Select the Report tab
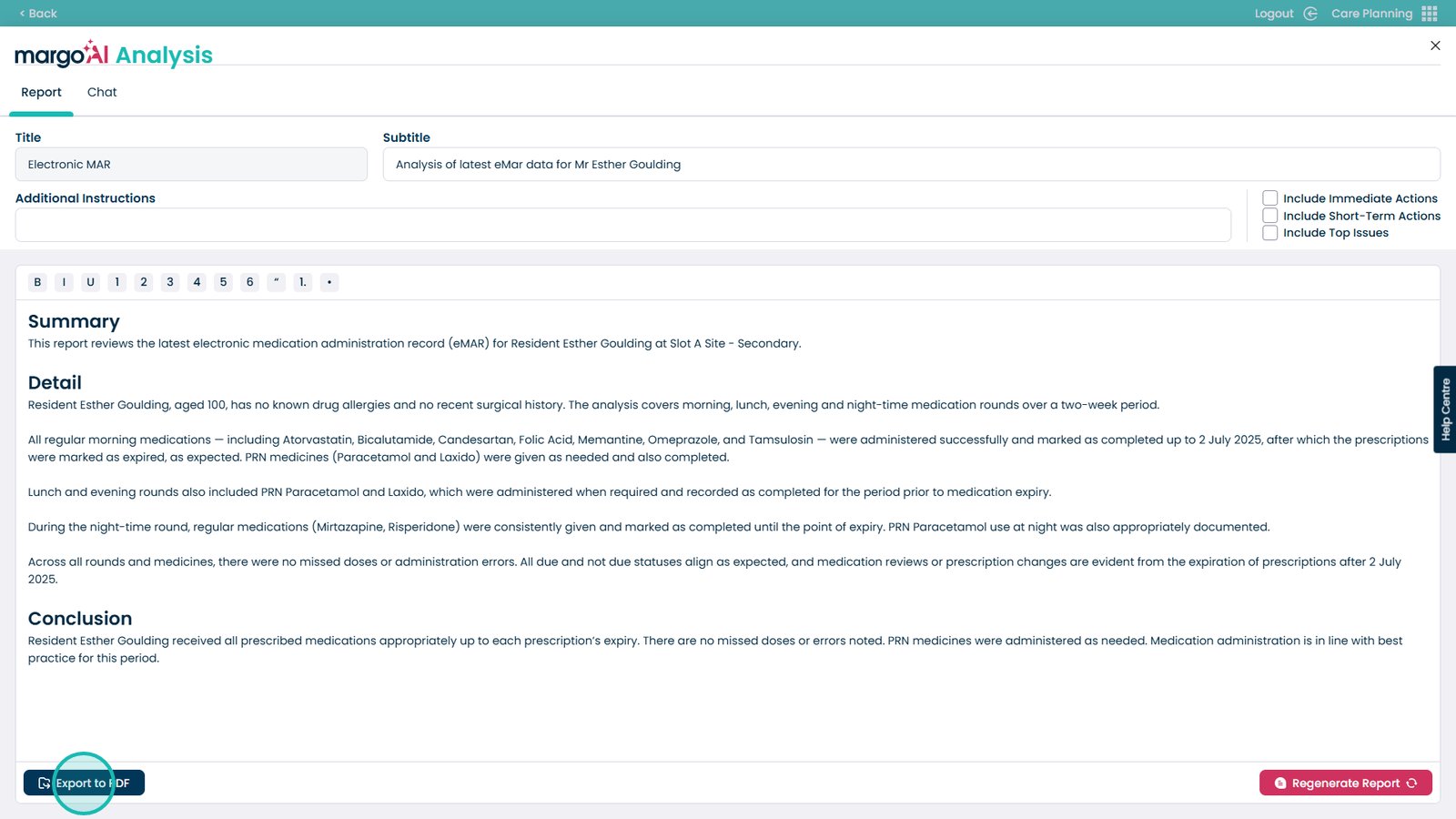Screen dimensions: 1456x819 [41, 93]
